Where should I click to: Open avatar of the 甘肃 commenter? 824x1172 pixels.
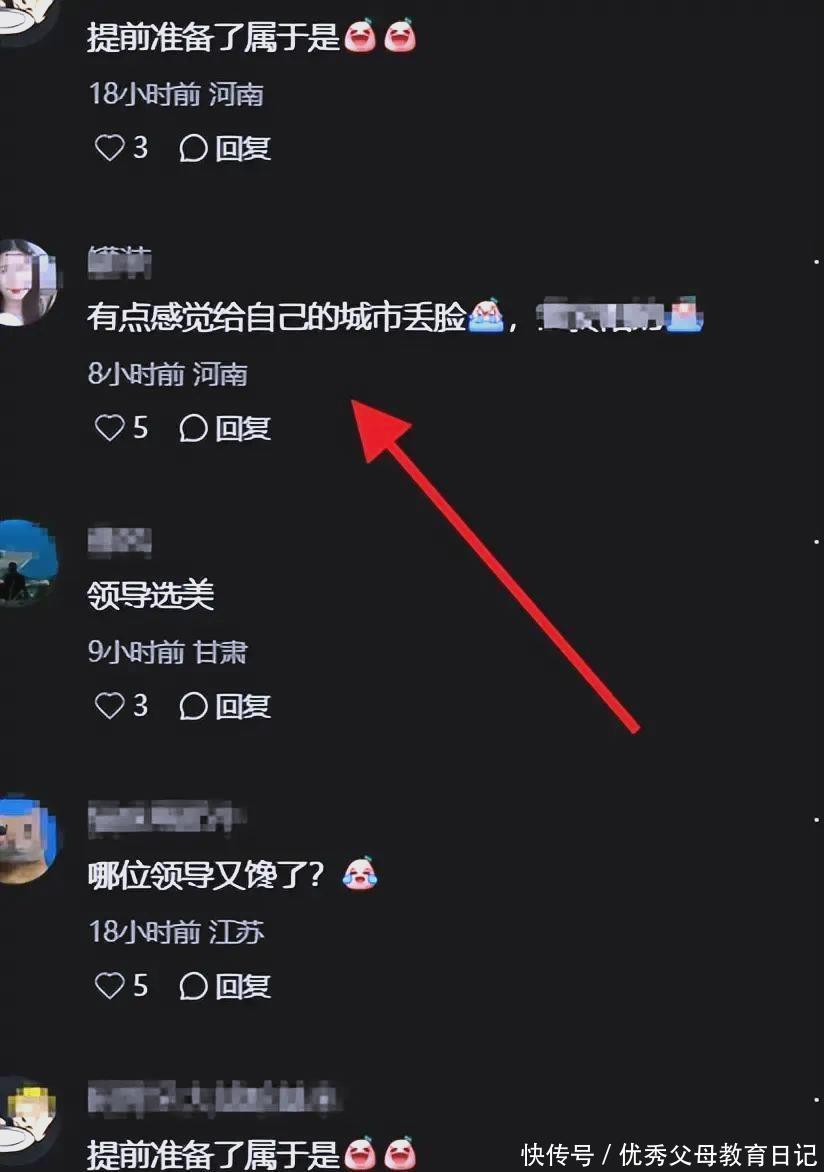(x=26, y=562)
